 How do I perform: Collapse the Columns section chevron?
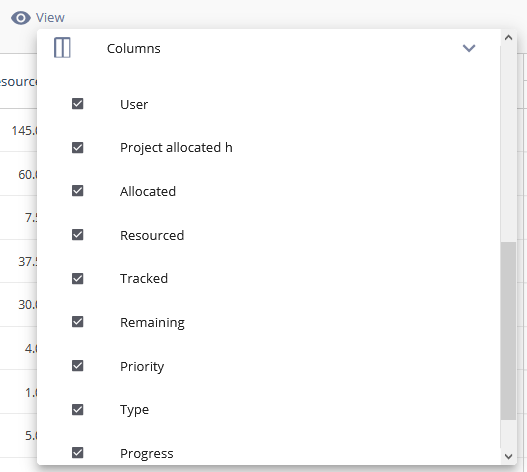tap(469, 48)
